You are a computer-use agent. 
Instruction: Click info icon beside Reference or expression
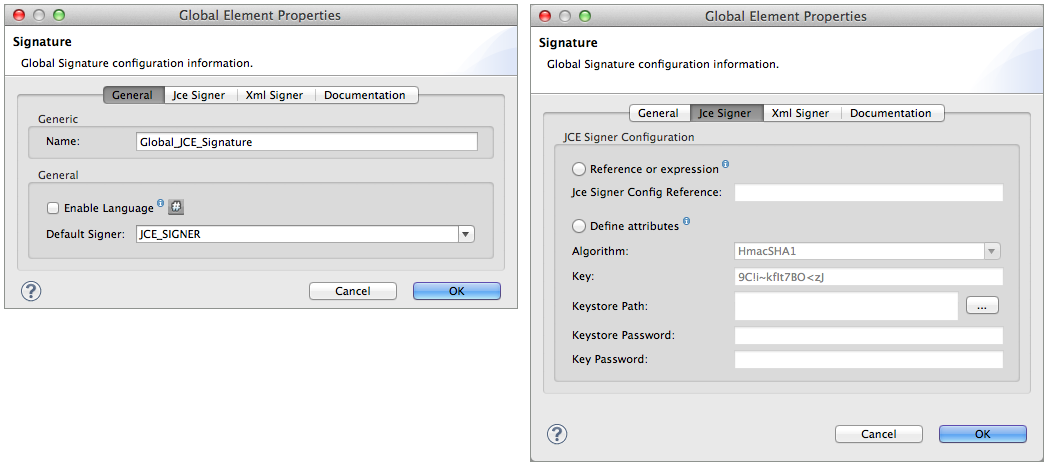[x=725, y=164]
